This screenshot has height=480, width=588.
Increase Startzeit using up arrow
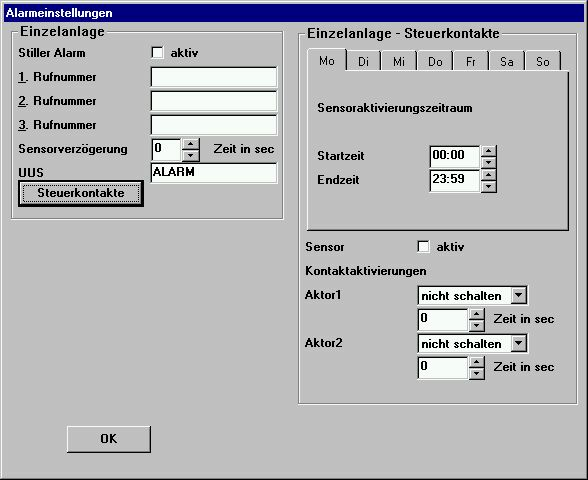pos(488,151)
